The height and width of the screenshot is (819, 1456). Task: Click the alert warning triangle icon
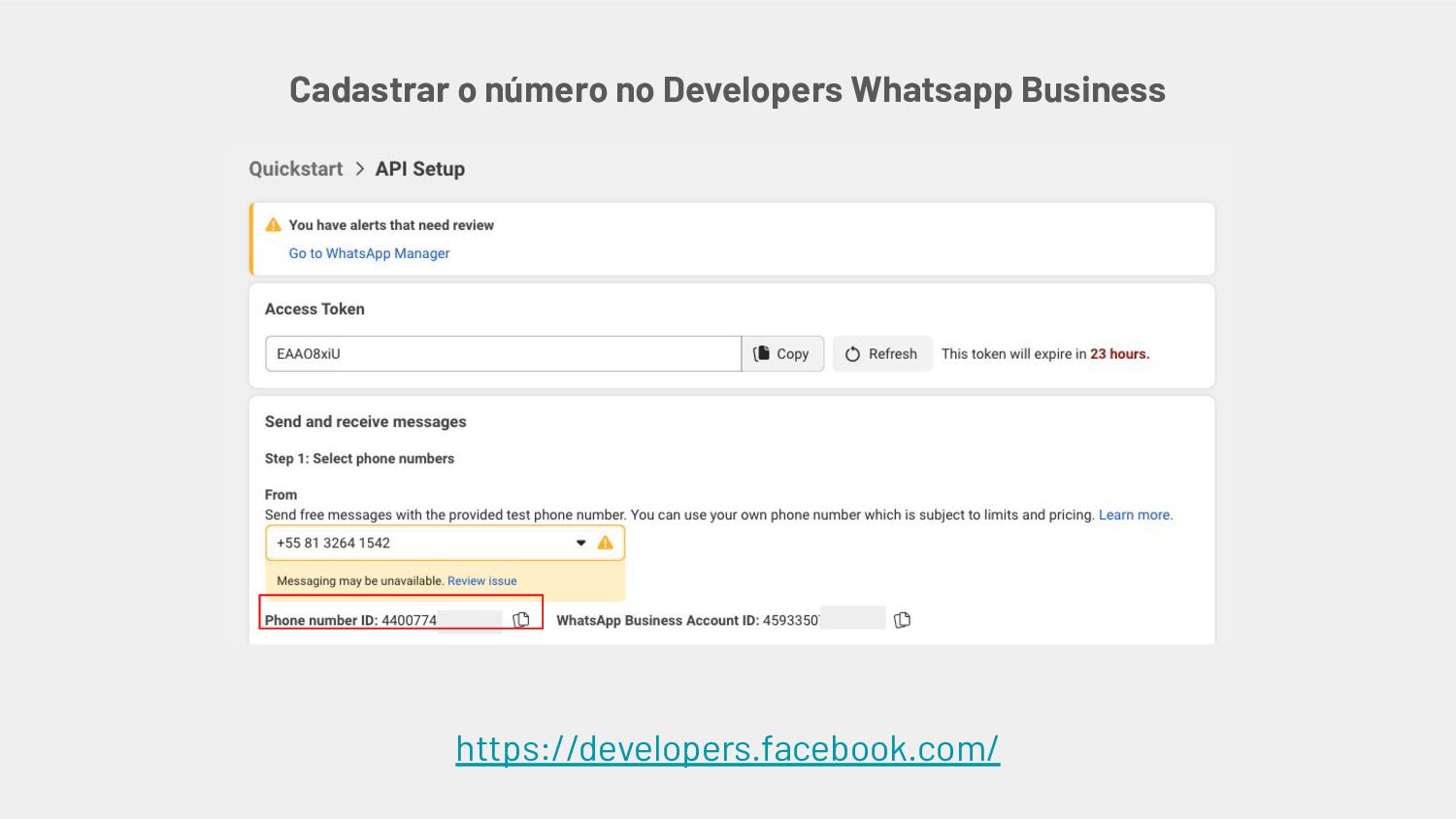274,225
